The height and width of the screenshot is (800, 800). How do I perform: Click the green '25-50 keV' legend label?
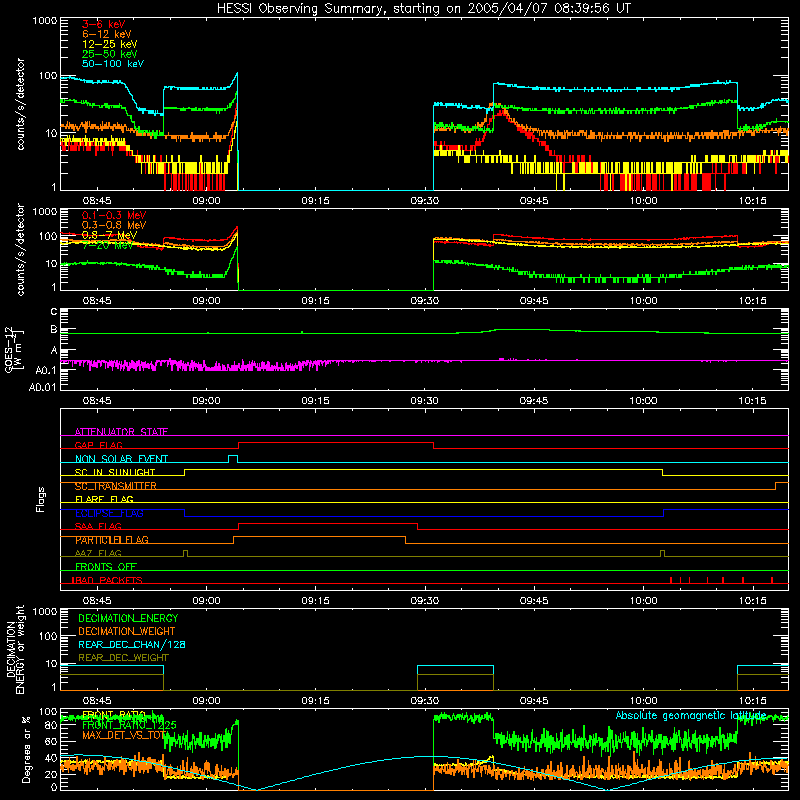pyautogui.click(x=110, y=54)
